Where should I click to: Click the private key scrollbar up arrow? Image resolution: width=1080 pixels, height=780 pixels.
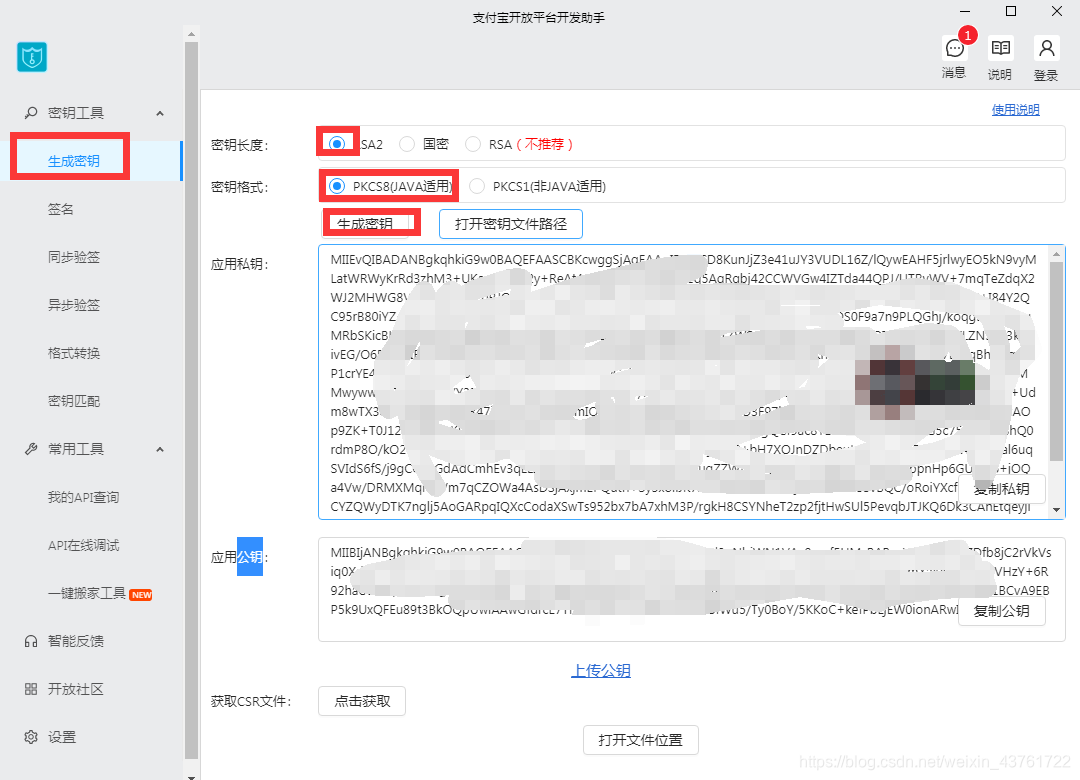point(1057,254)
